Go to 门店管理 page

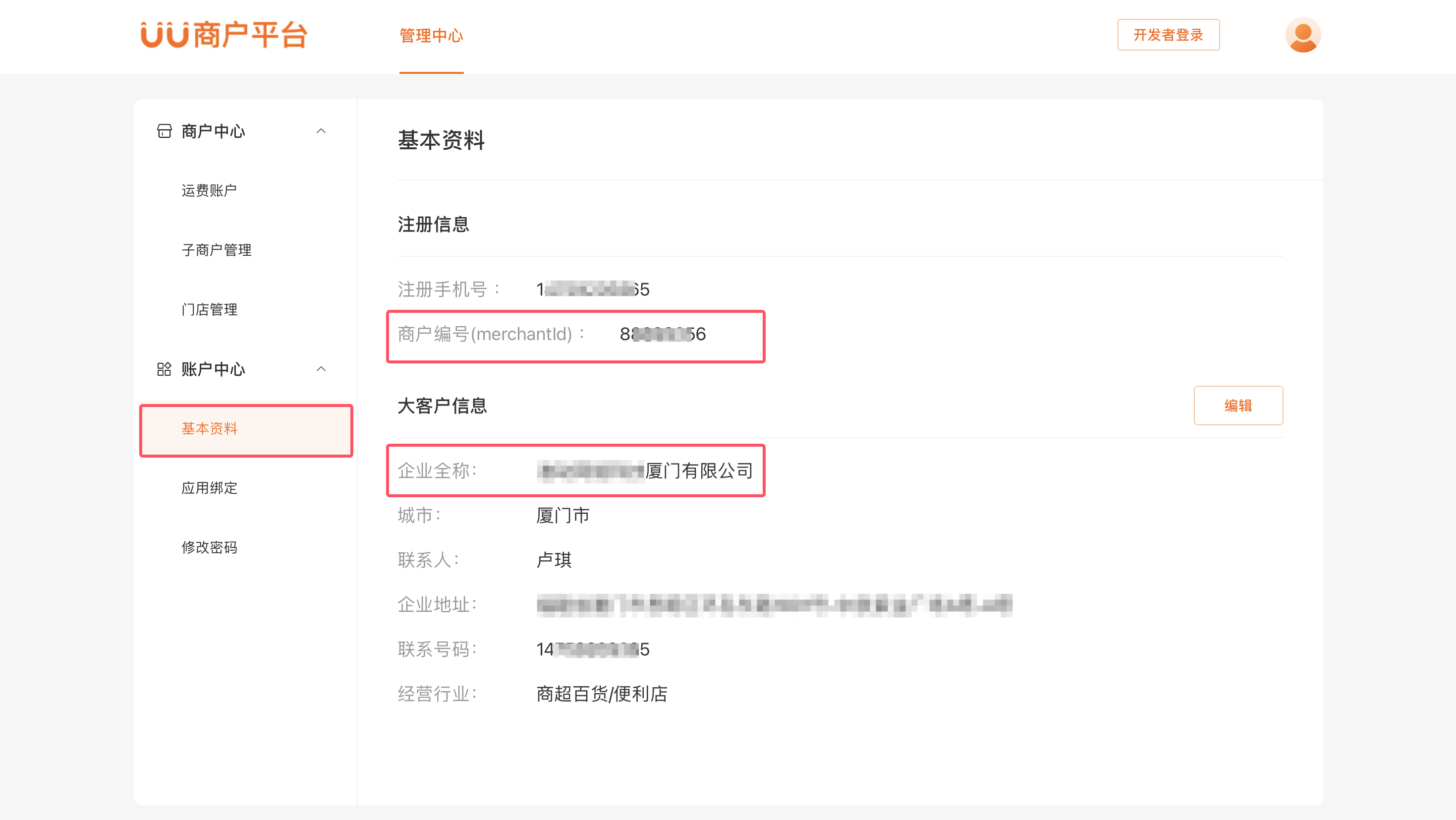coord(209,309)
